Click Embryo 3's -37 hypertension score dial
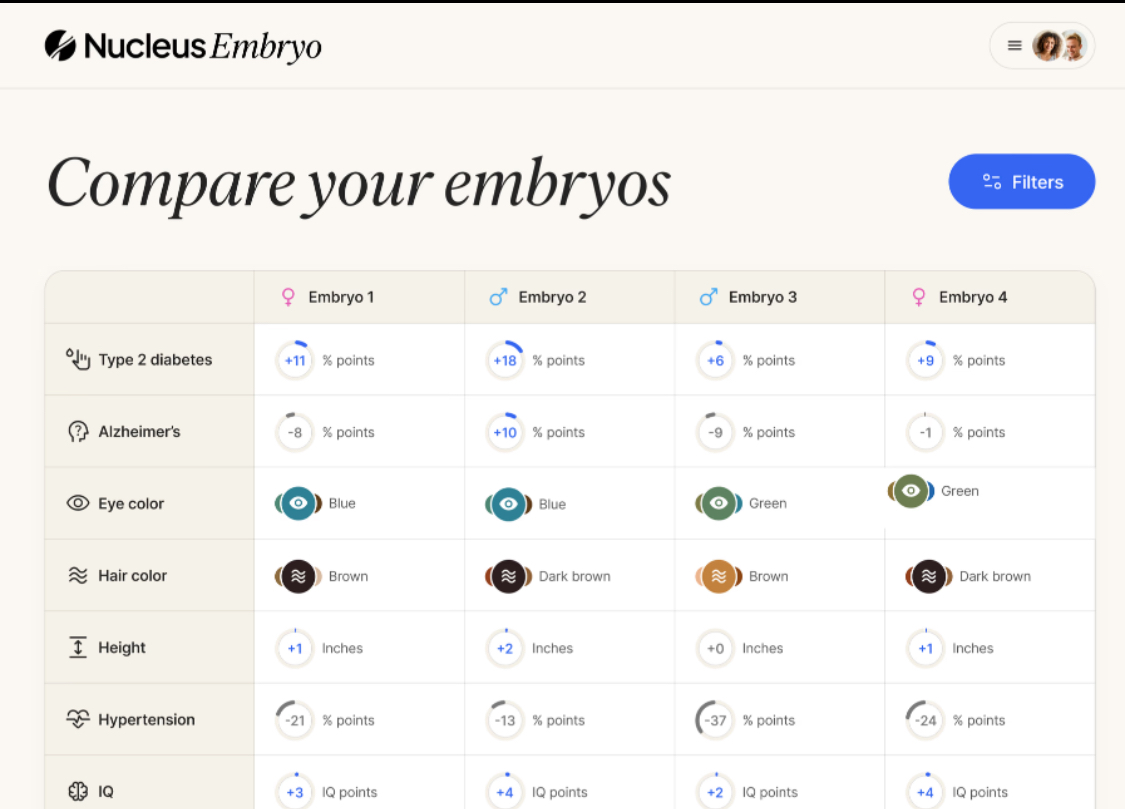Screen dimensions: 1125x809 point(715,720)
